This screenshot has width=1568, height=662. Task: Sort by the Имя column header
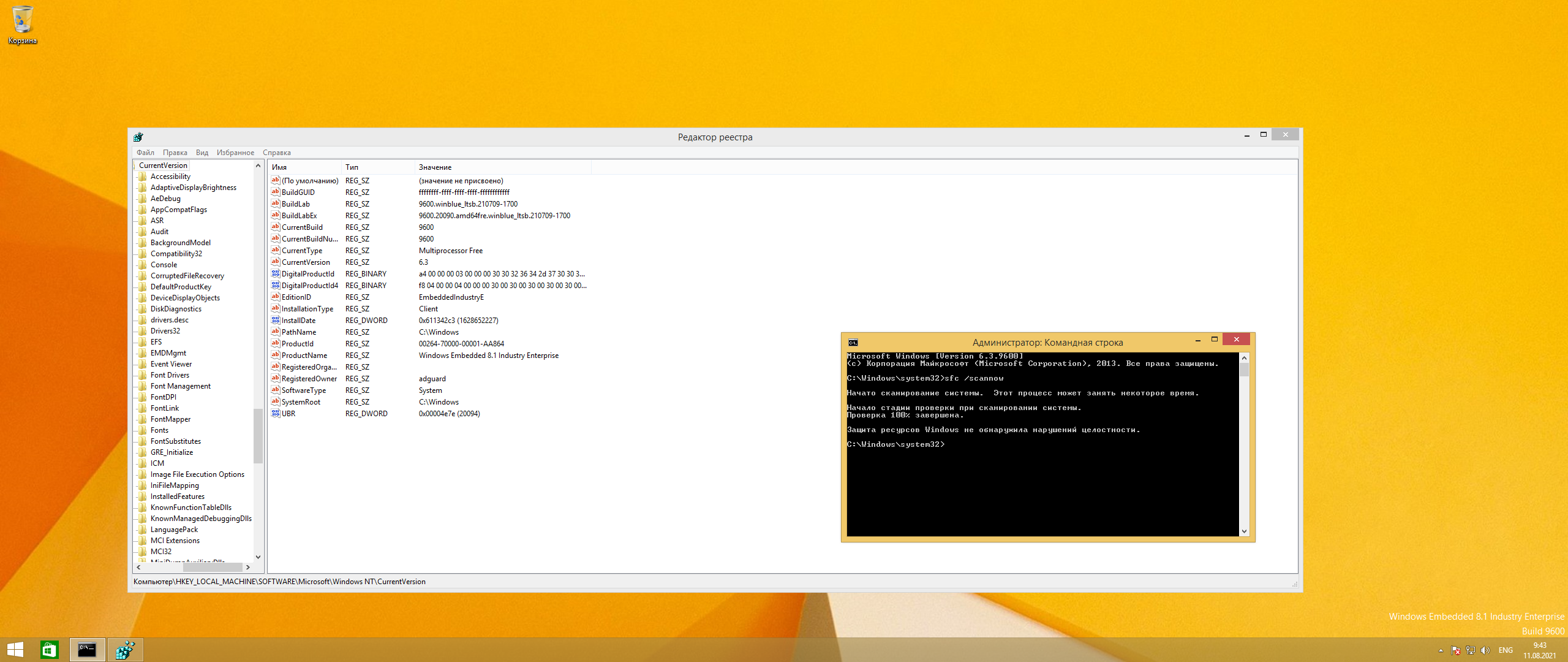(x=304, y=167)
